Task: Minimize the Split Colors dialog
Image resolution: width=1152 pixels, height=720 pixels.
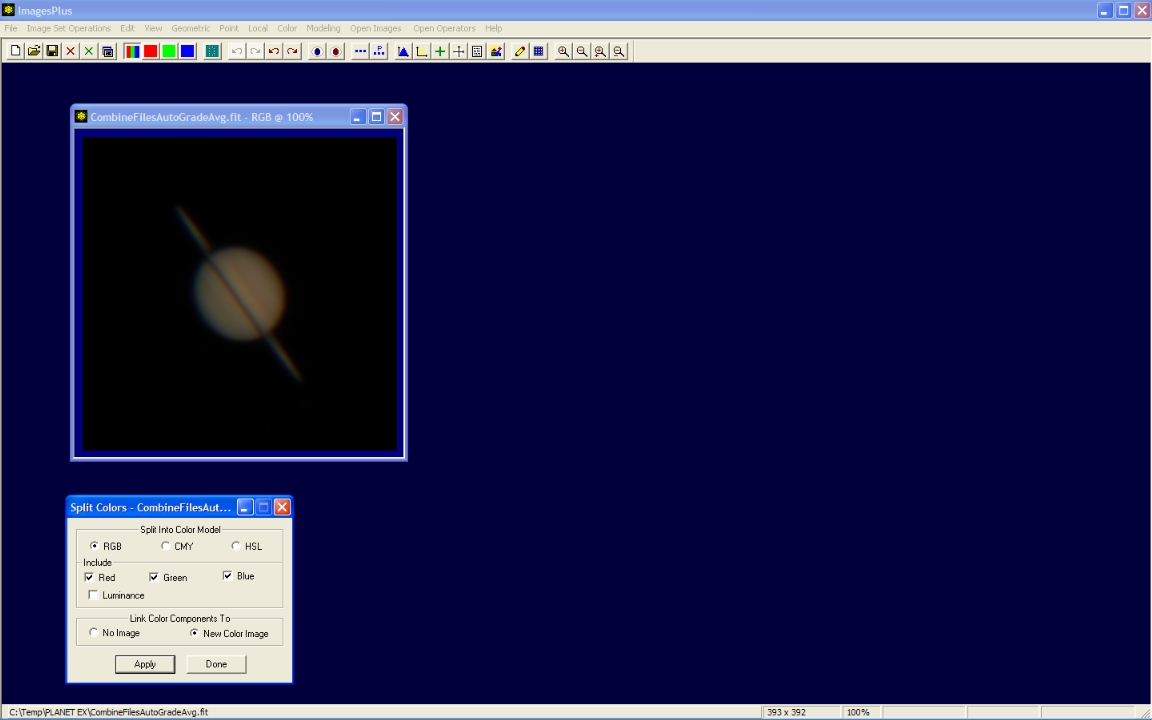Action: 245,507
